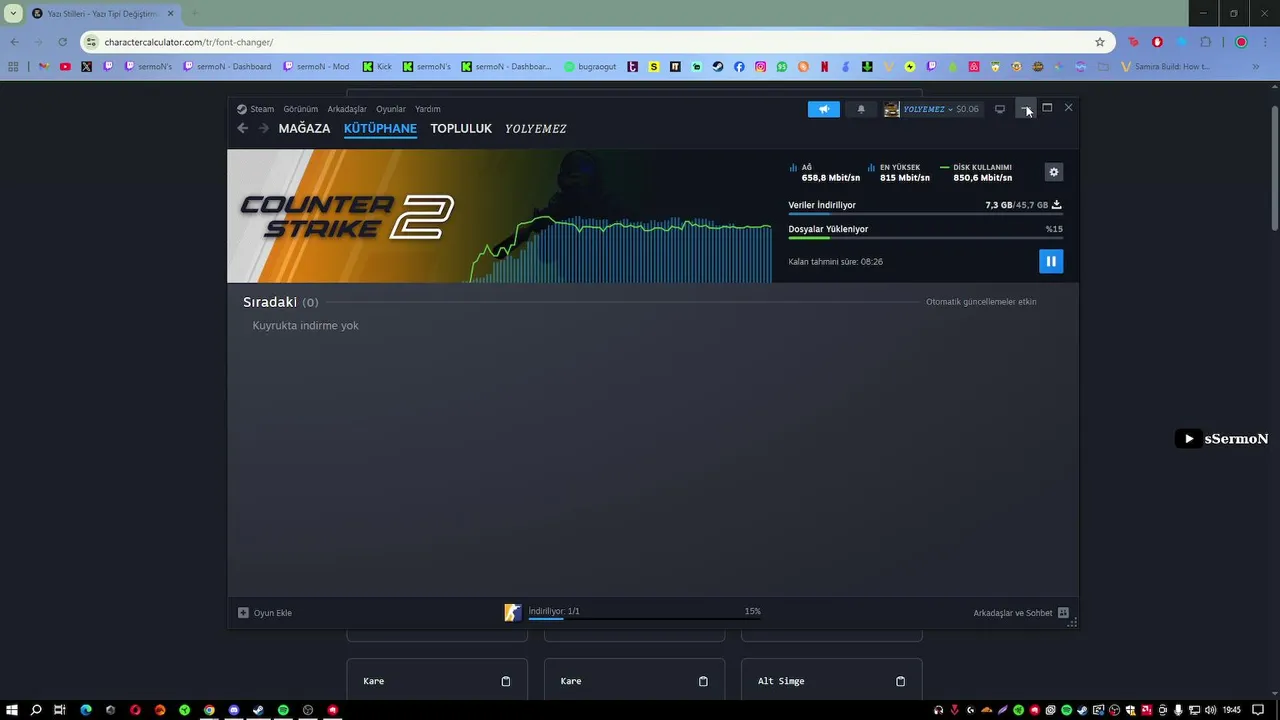Switch to the TOPLULUK tab
Image resolution: width=1280 pixels, height=720 pixels.
pos(461,129)
